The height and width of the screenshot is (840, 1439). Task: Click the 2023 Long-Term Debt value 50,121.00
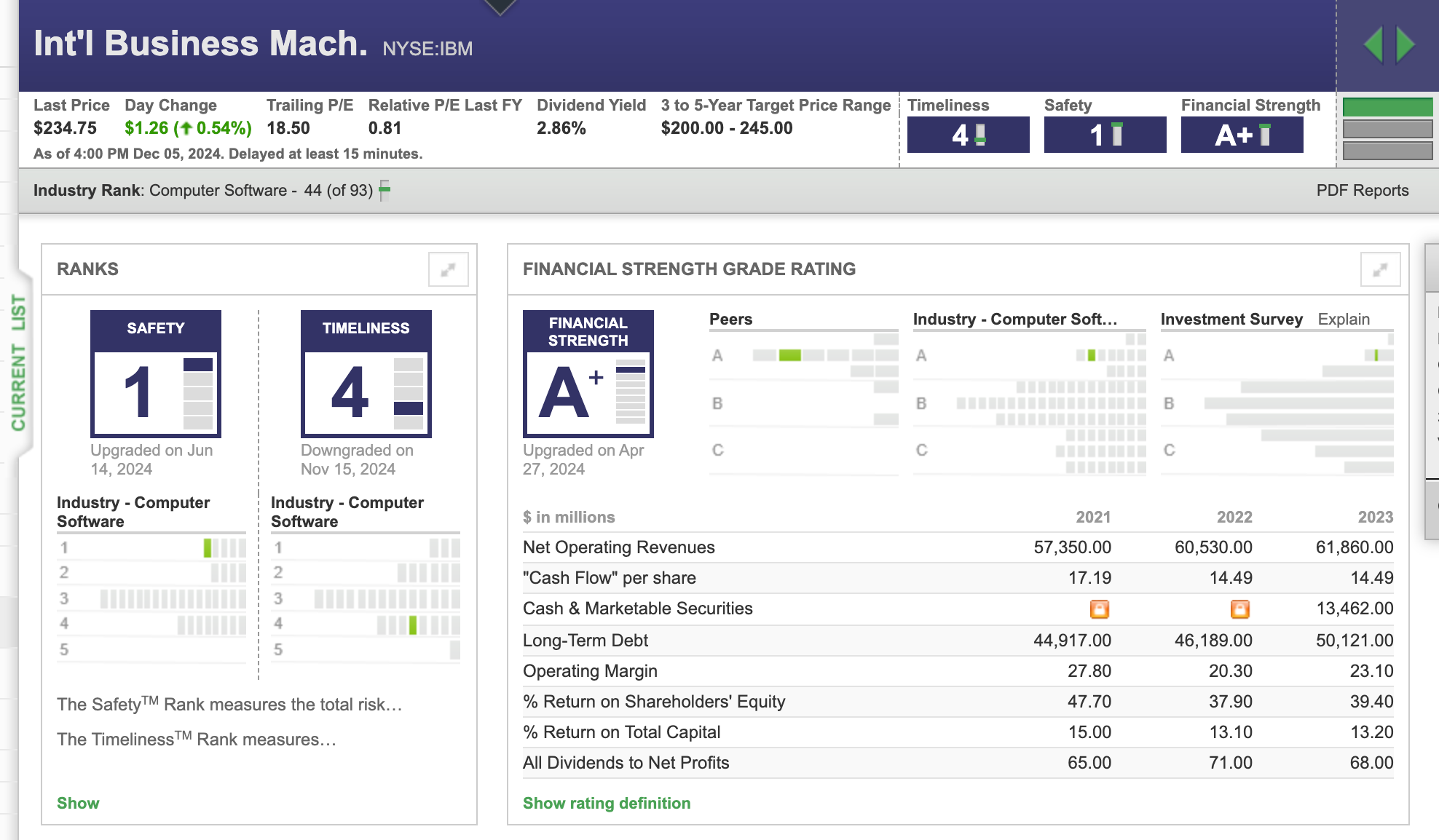point(1355,641)
